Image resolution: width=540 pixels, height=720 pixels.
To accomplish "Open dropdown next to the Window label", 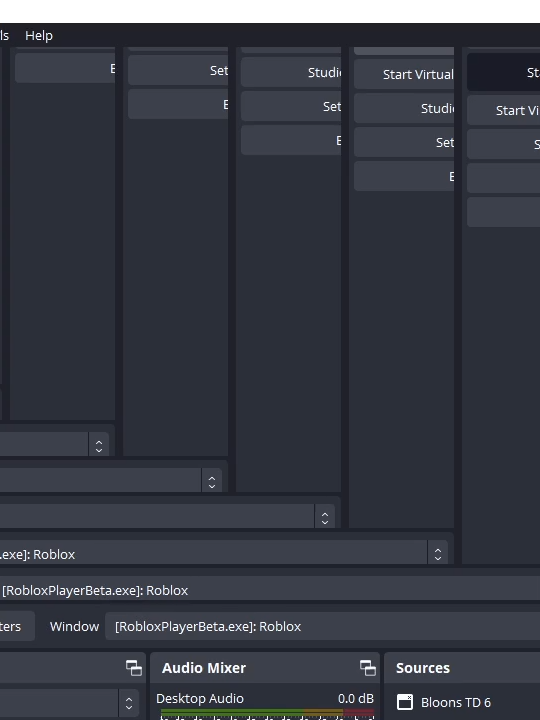I will pyautogui.click(x=322, y=626).
